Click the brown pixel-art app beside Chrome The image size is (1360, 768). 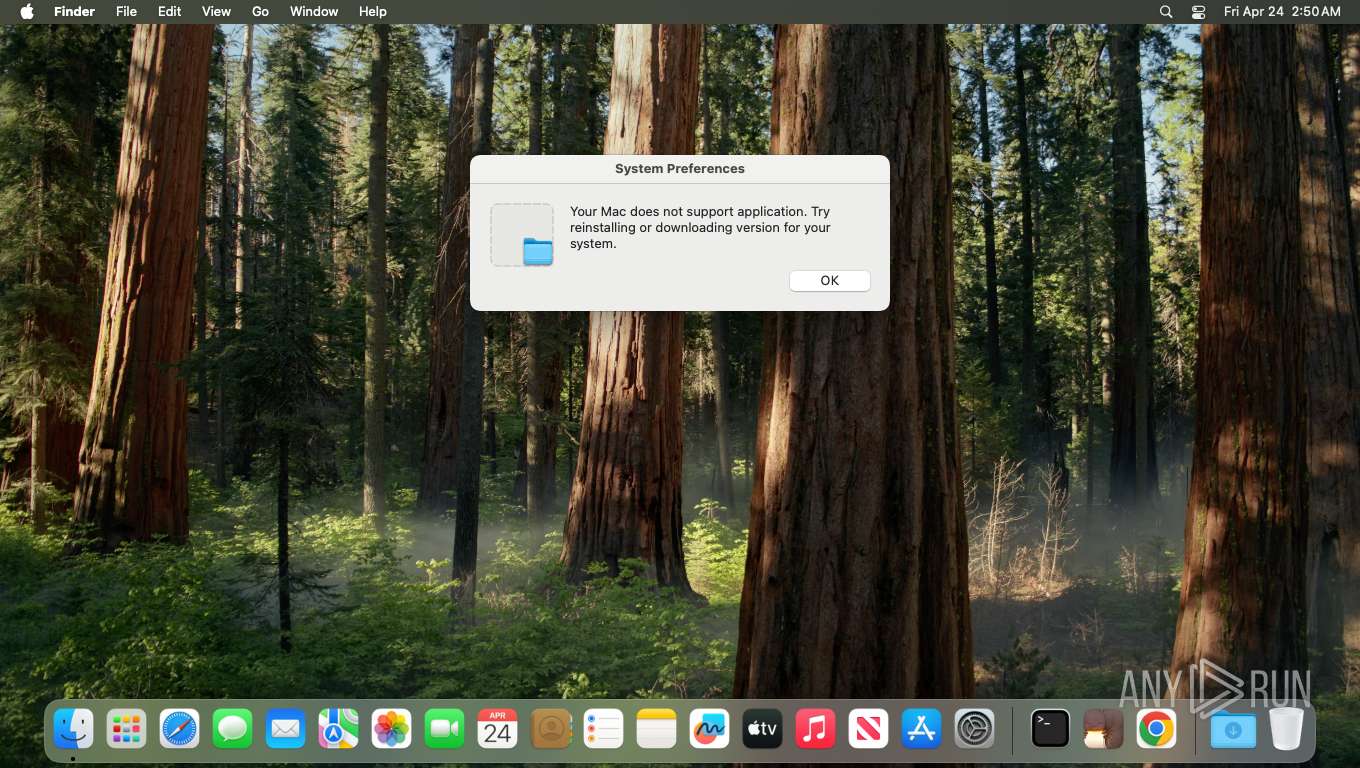[1103, 729]
